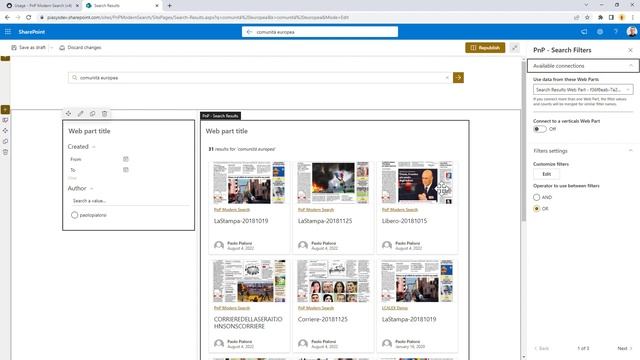Screen dimensions: 640x360
Task: Click the Save as draft button
Action: pos(28,47)
